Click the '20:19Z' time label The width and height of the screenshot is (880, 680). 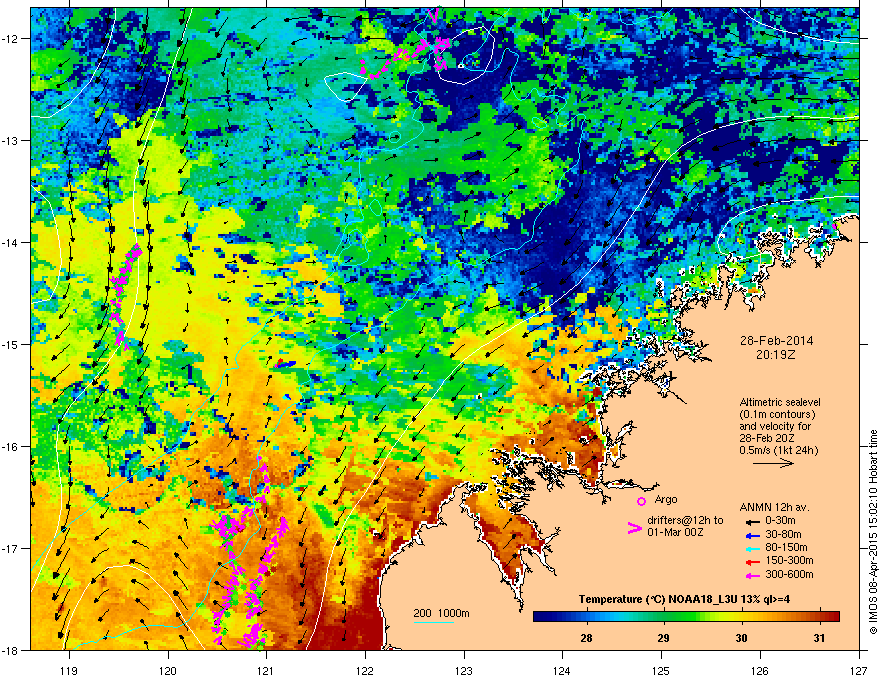[x=776, y=355]
